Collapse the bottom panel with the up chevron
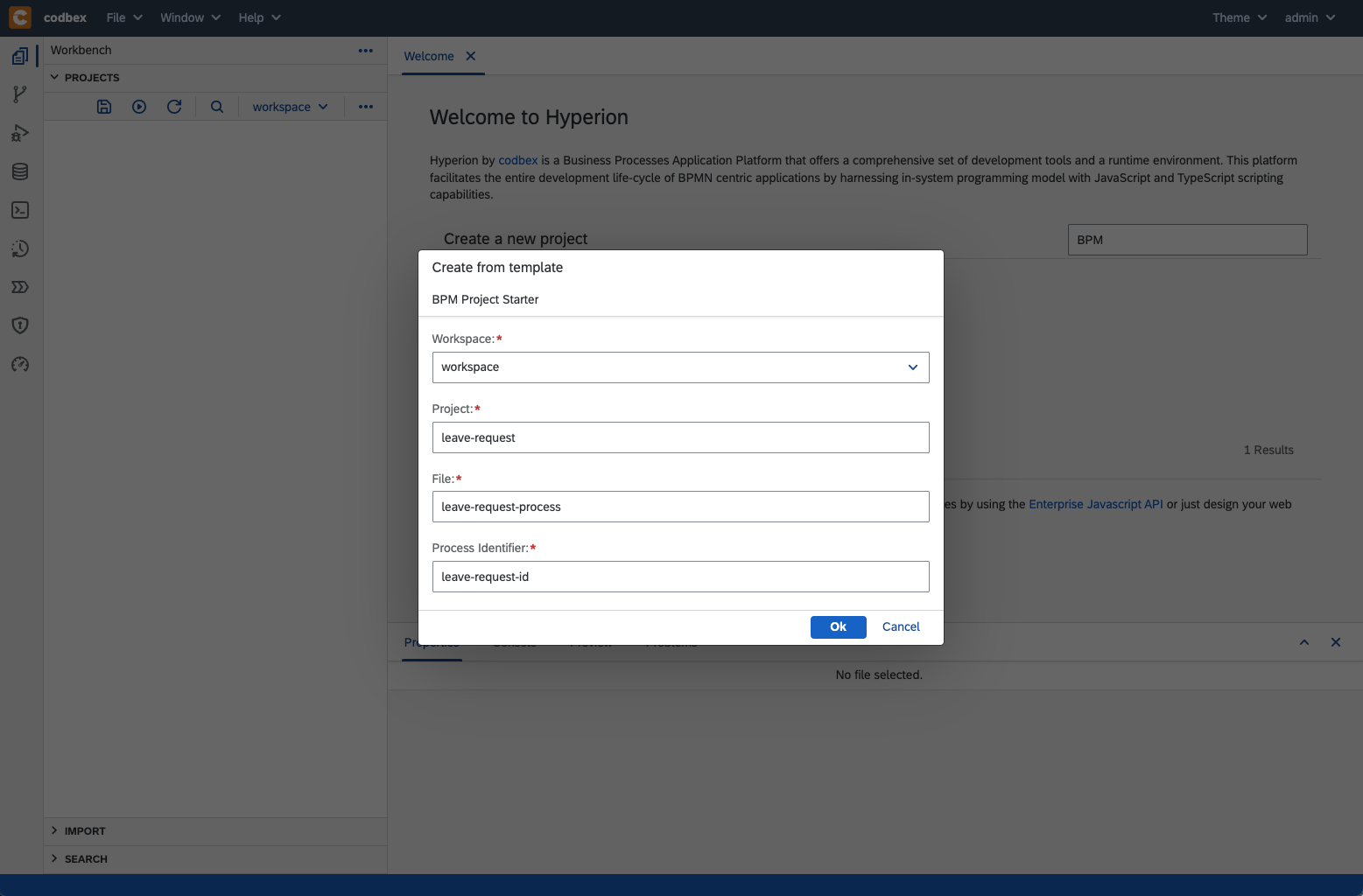This screenshot has height=896, width=1363. 1304,642
